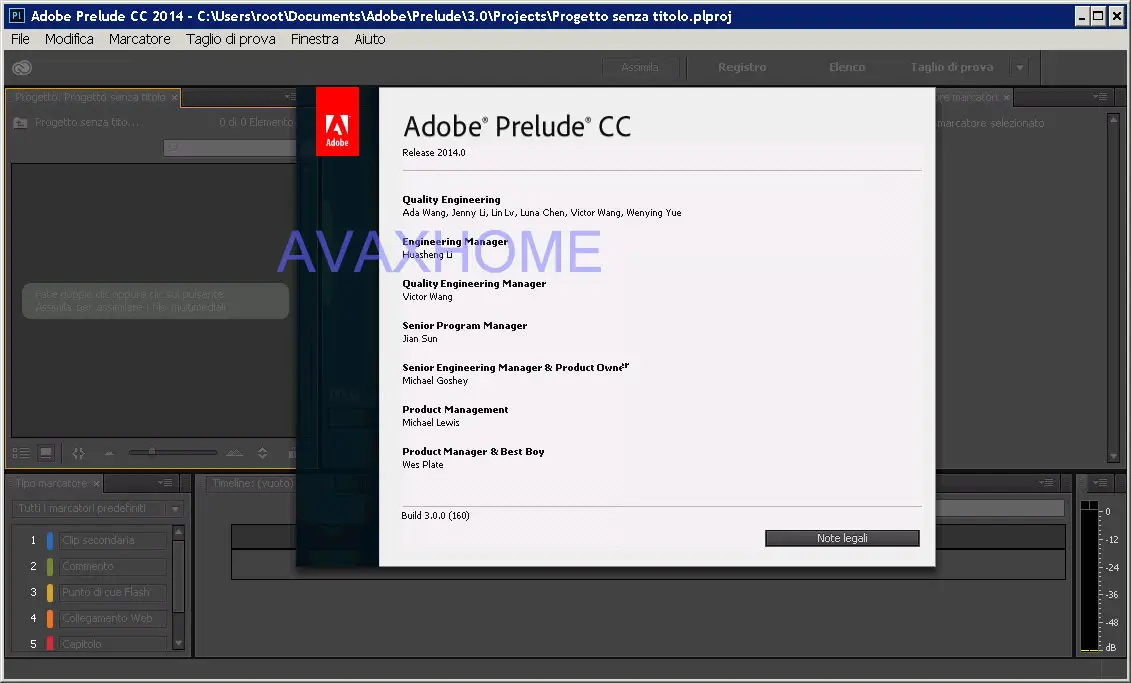Viewport: 1131px width, 683px height.
Task: Select the Timeline: (vuoto) tab
Action: pyautogui.click(x=253, y=483)
